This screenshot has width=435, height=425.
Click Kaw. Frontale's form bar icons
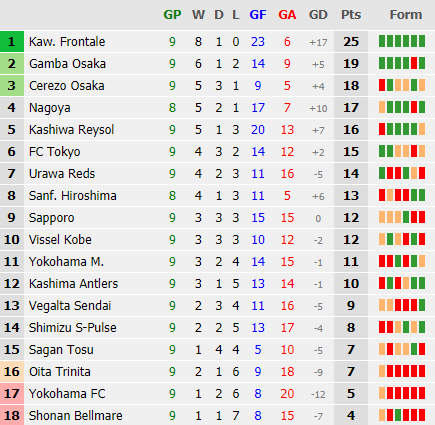pyautogui.click(x=402, y=41)
